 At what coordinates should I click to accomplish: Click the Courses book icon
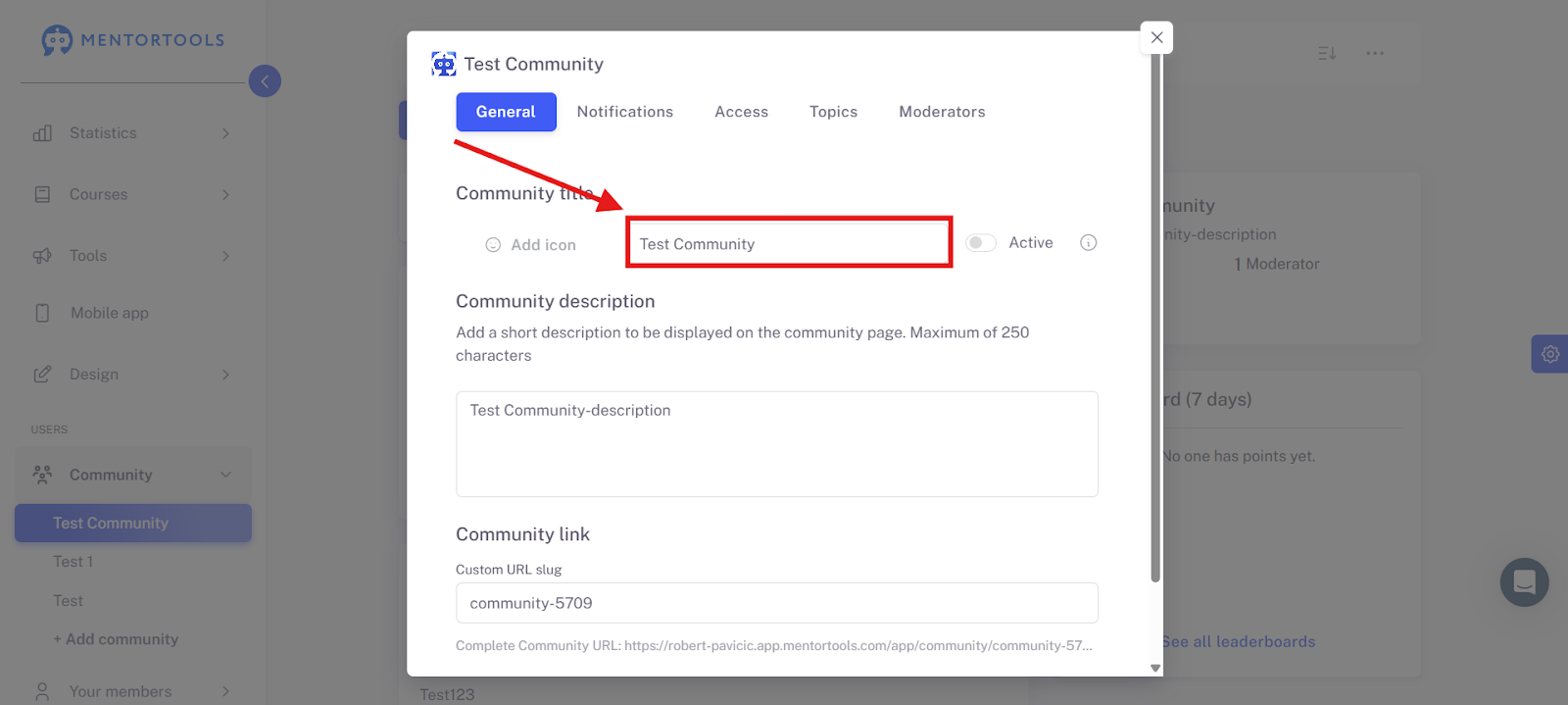click(42, 194)
